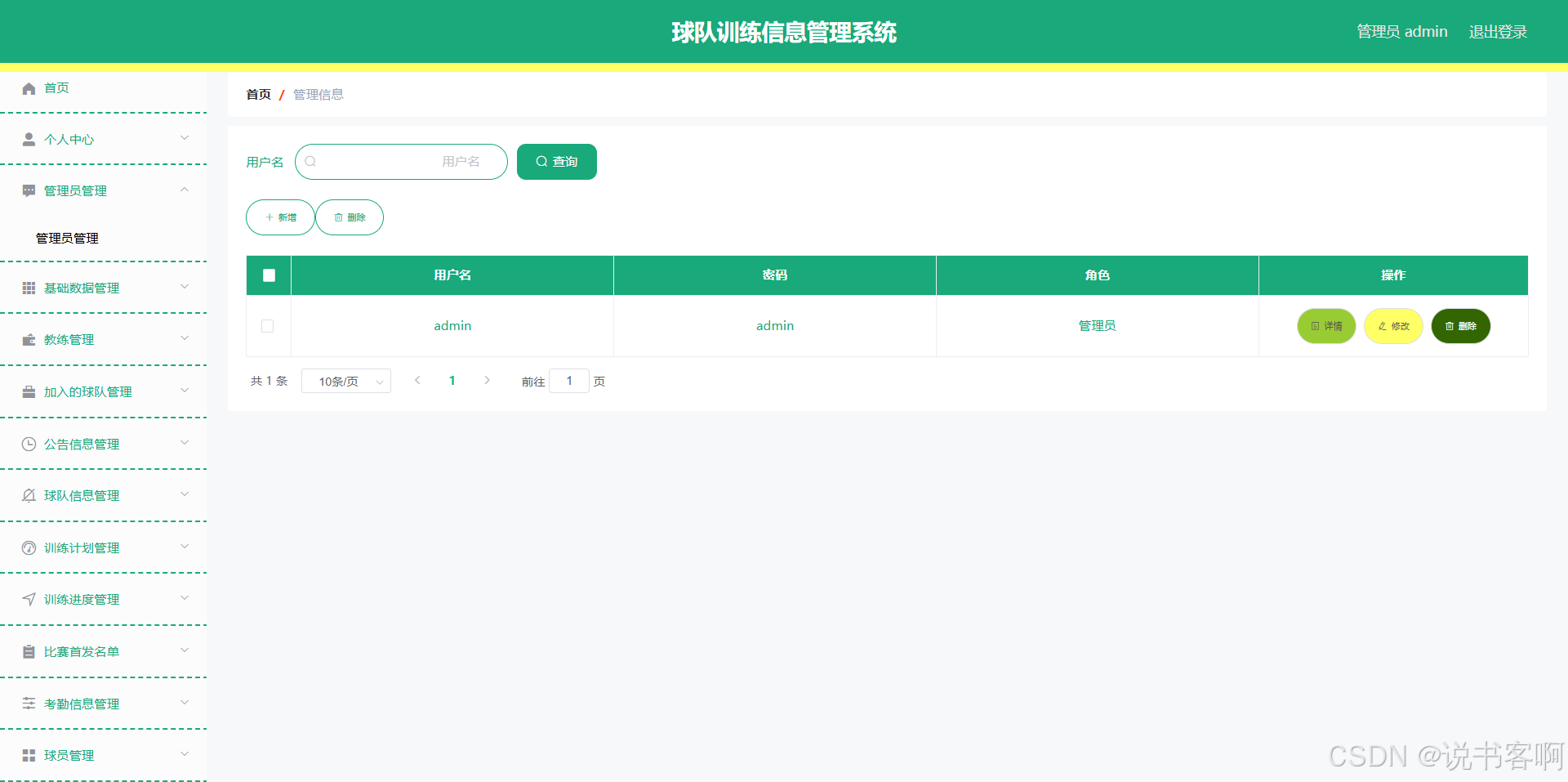
Task: Click the 管理信息 breadcrumb text
Action: pyautogui.click(x=318, y=95)
